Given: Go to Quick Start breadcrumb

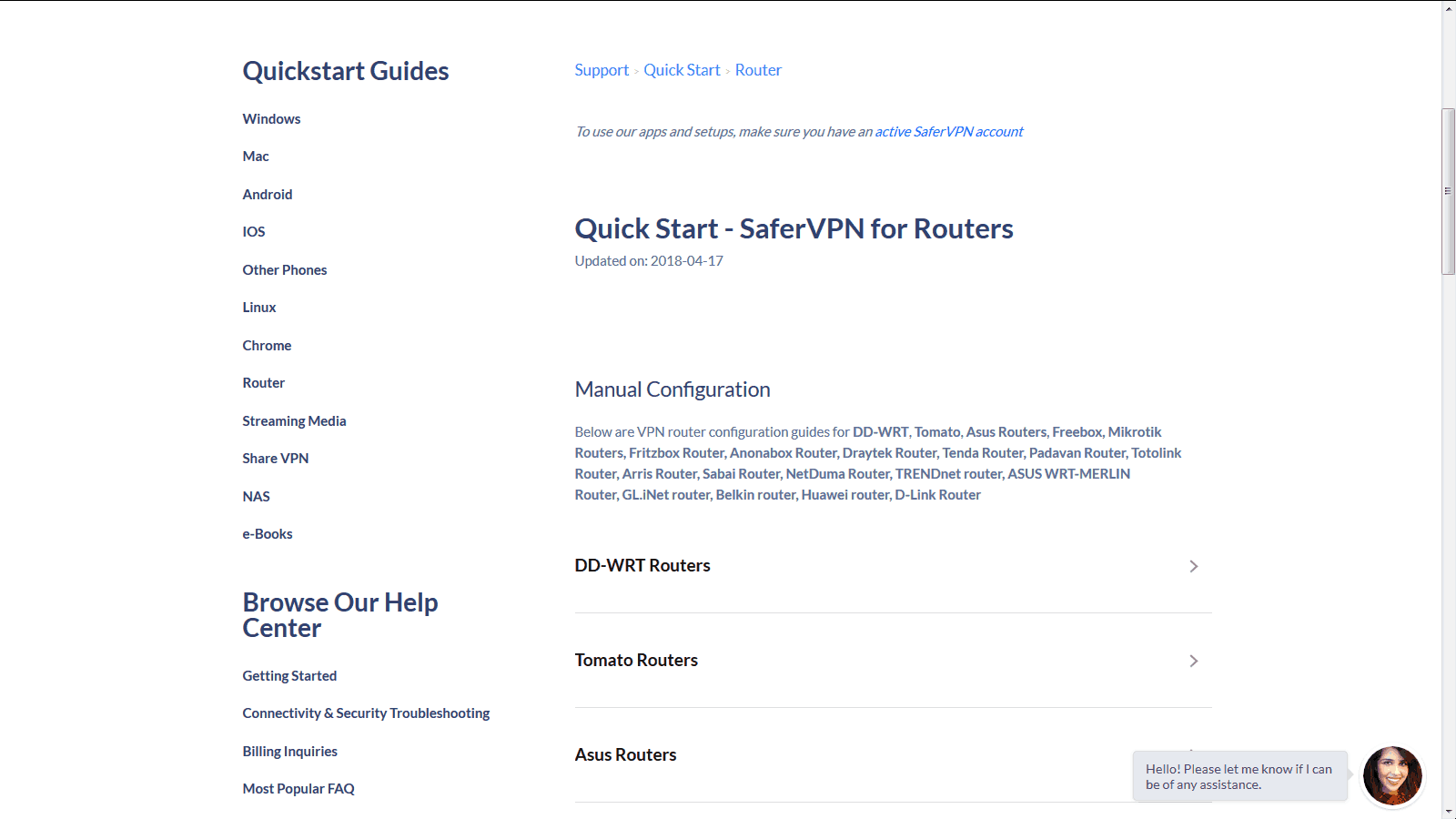Looking at the screenshot, I should [x=682, y=70].
